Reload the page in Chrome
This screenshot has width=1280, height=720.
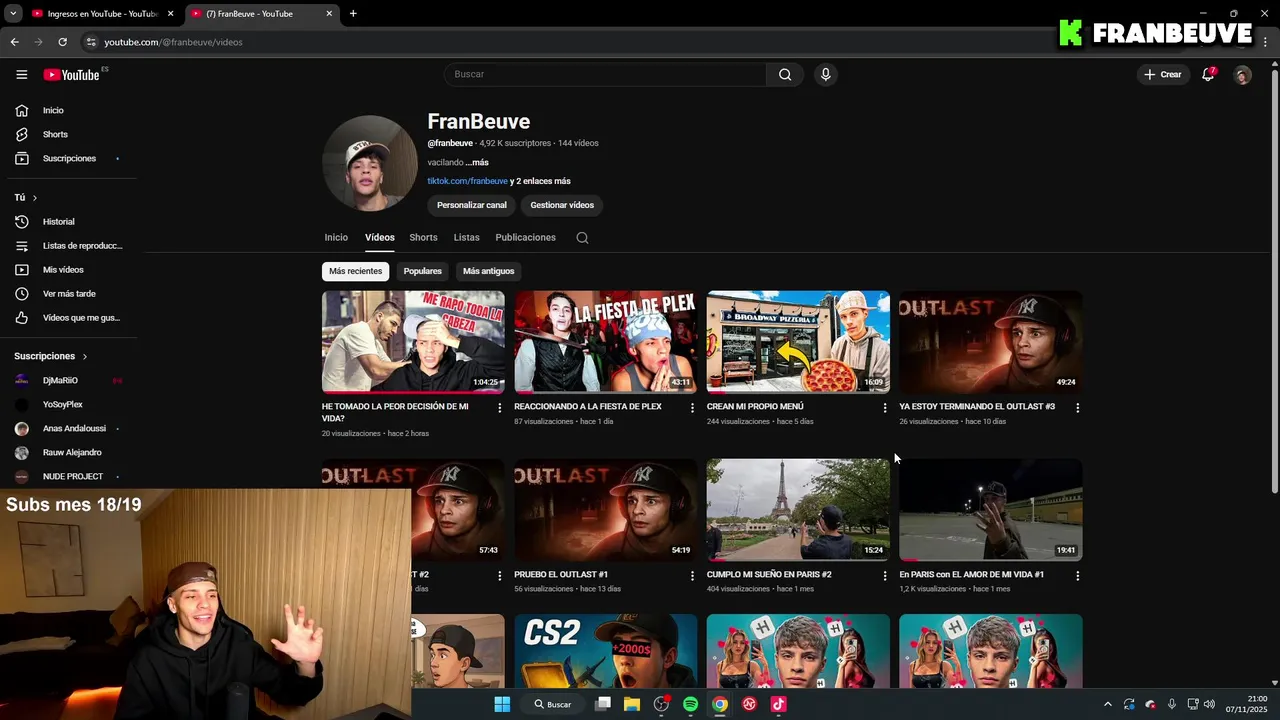(x=62, y=42)
